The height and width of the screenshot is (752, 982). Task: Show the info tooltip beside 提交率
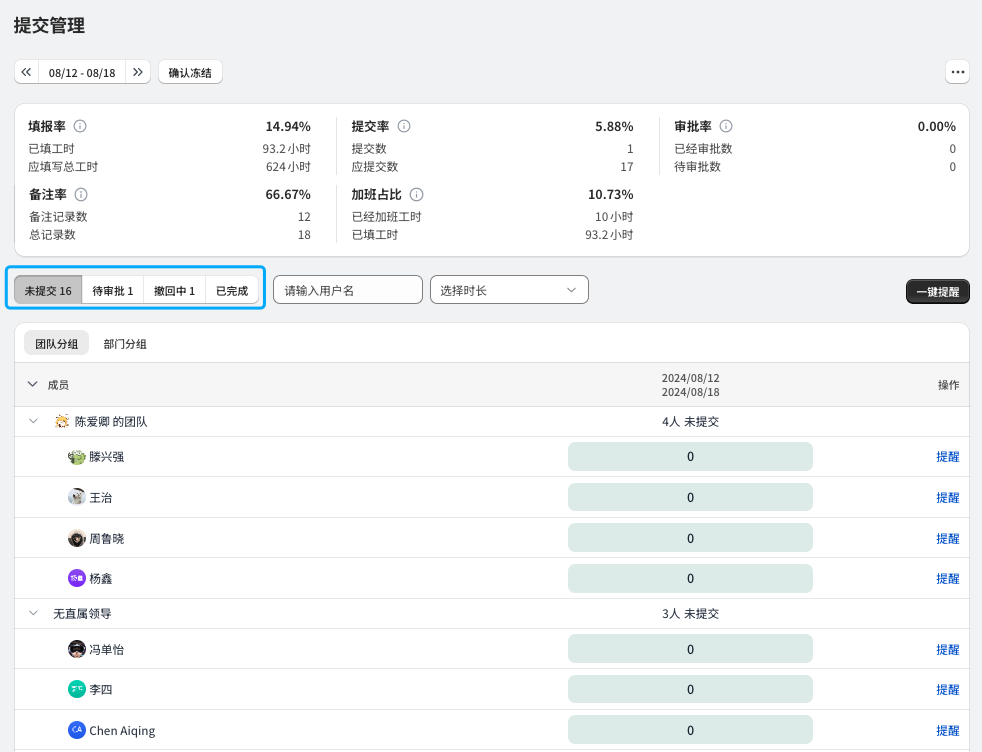click(x=404, y=126)
